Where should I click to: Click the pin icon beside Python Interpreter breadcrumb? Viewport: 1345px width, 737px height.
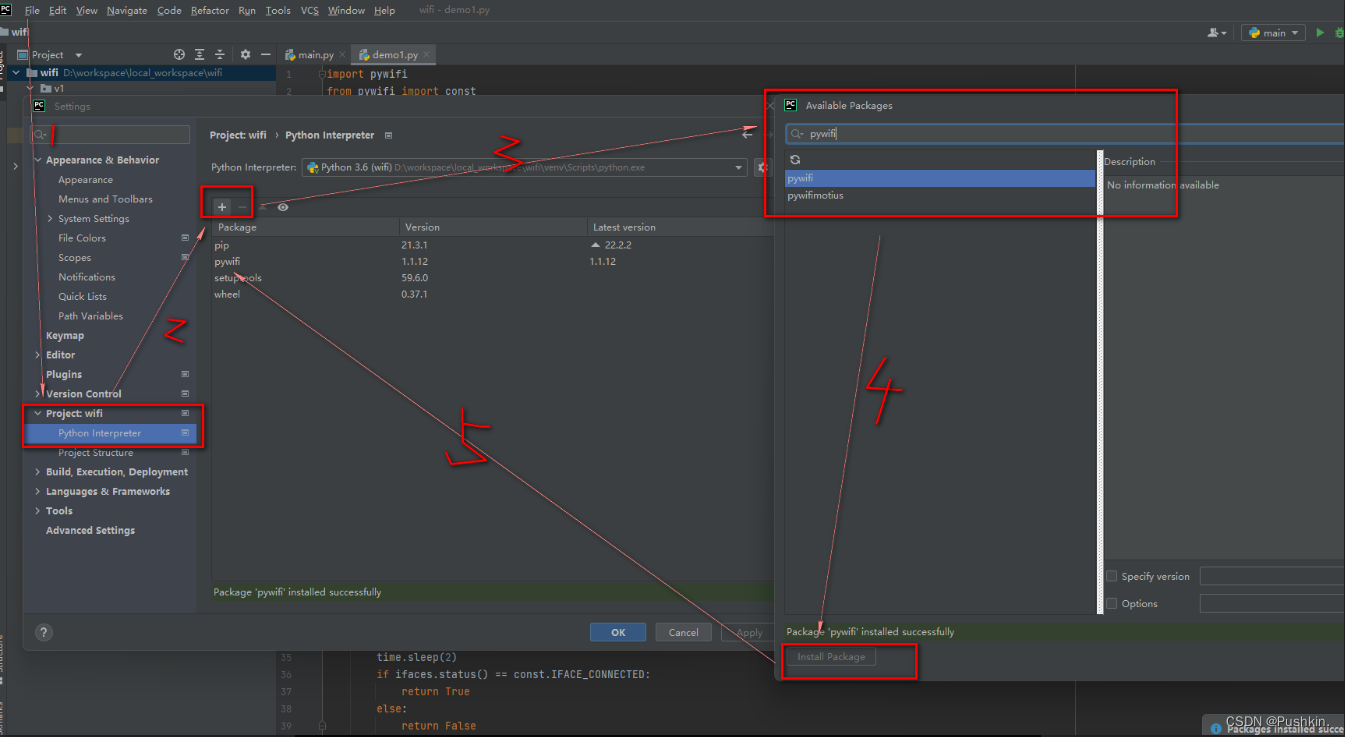[388, 135]
